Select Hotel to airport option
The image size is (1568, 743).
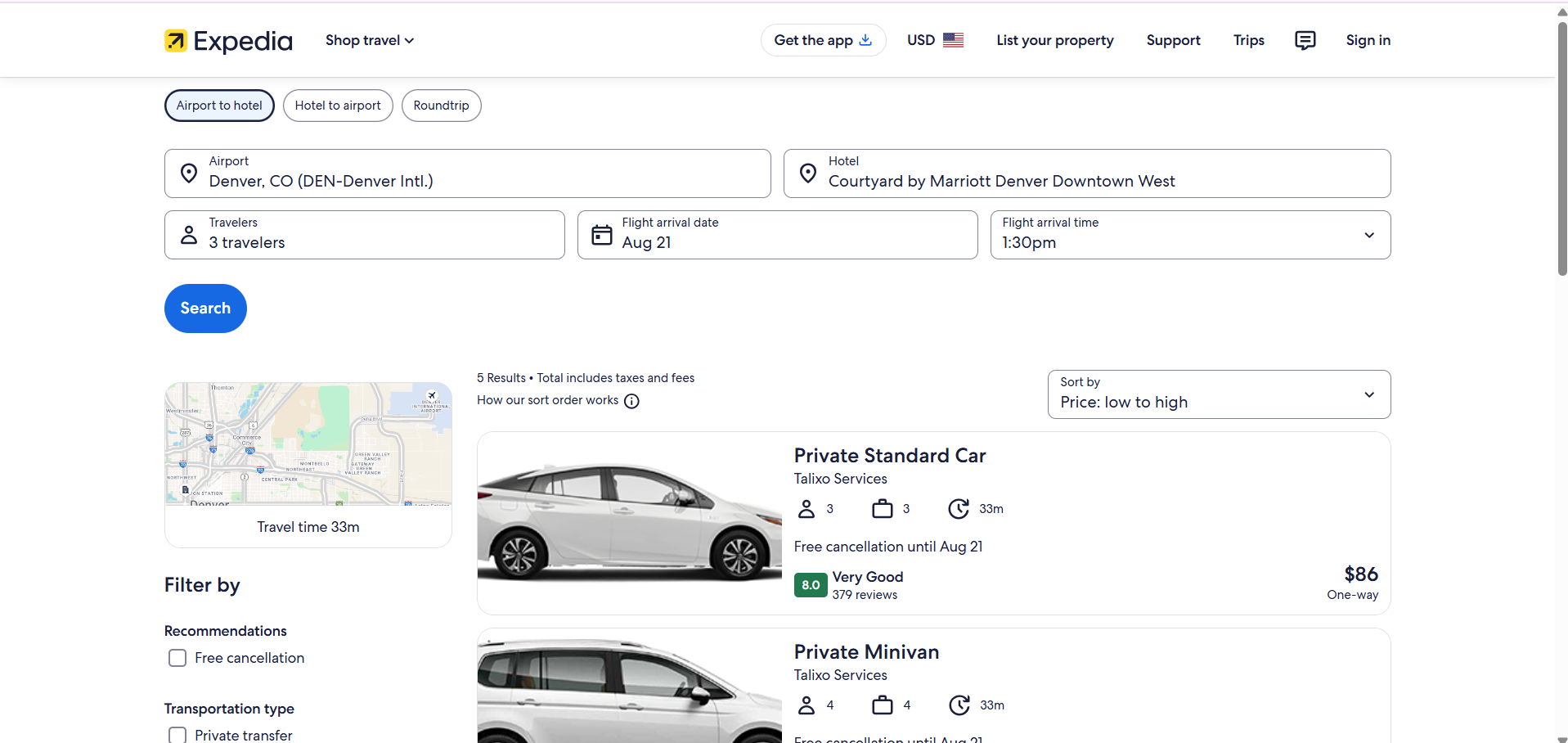point(338,106)
